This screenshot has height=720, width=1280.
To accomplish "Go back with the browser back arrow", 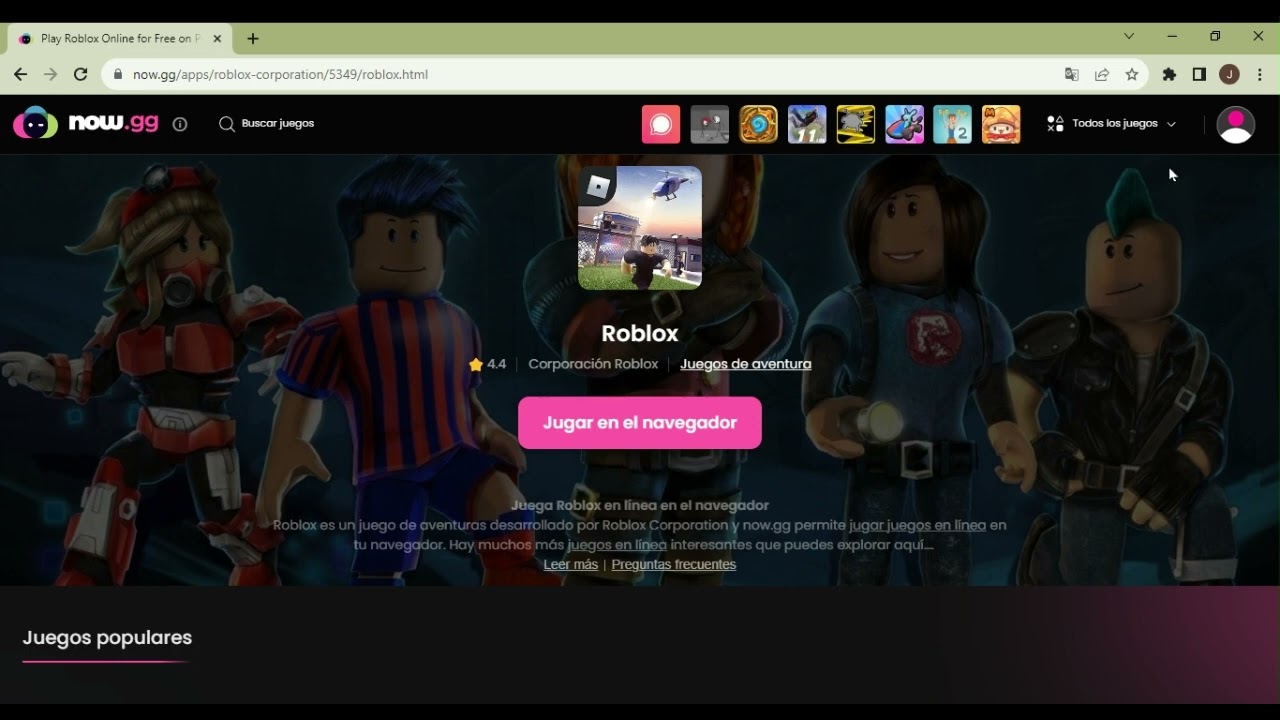I will [20, 74].
